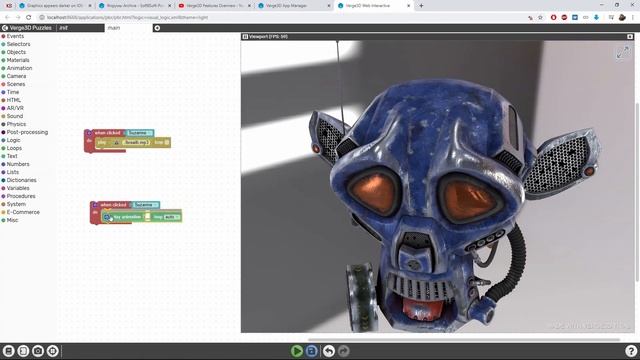Open the browser profile avatar
The width and height of the screenshot is (640, 360).
622,18
